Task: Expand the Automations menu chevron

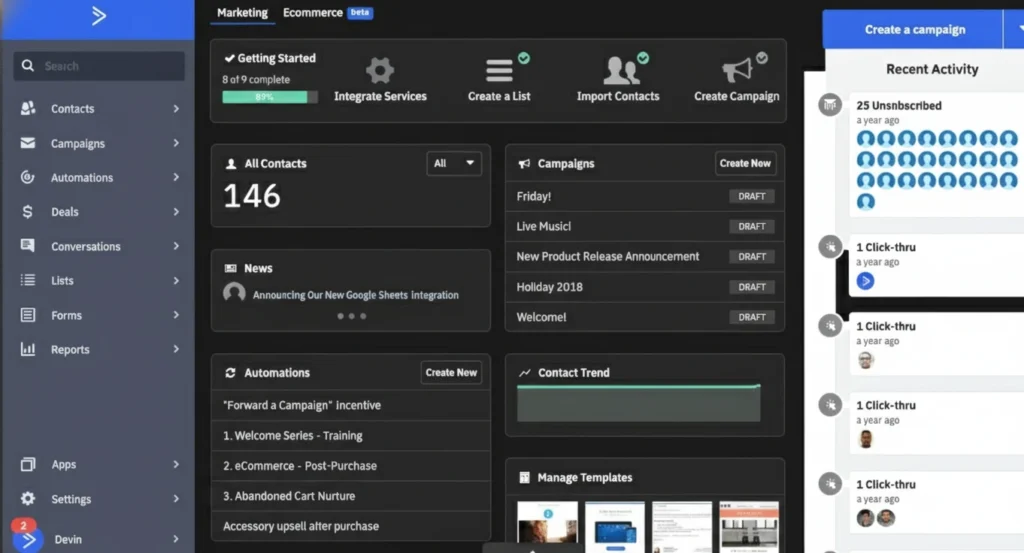Action: [176, 177]
